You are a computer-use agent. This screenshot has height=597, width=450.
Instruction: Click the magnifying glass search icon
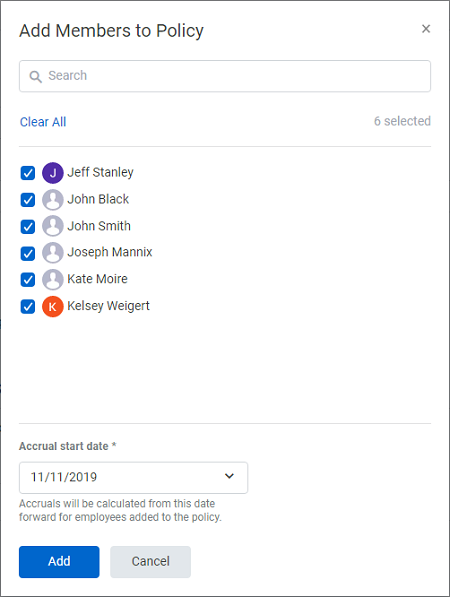pyautogui.click(x=35, y=77)
